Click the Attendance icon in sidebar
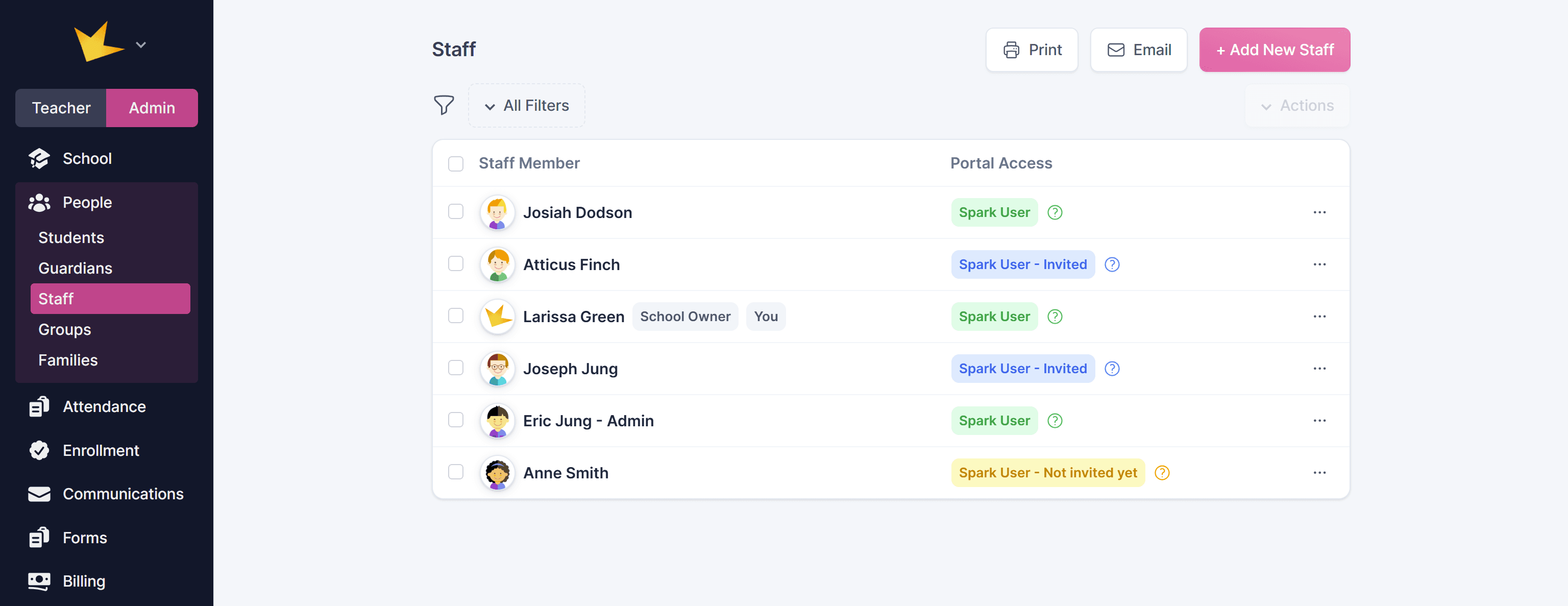Viewport: 1568px width, 606px height. click(40, 407)
